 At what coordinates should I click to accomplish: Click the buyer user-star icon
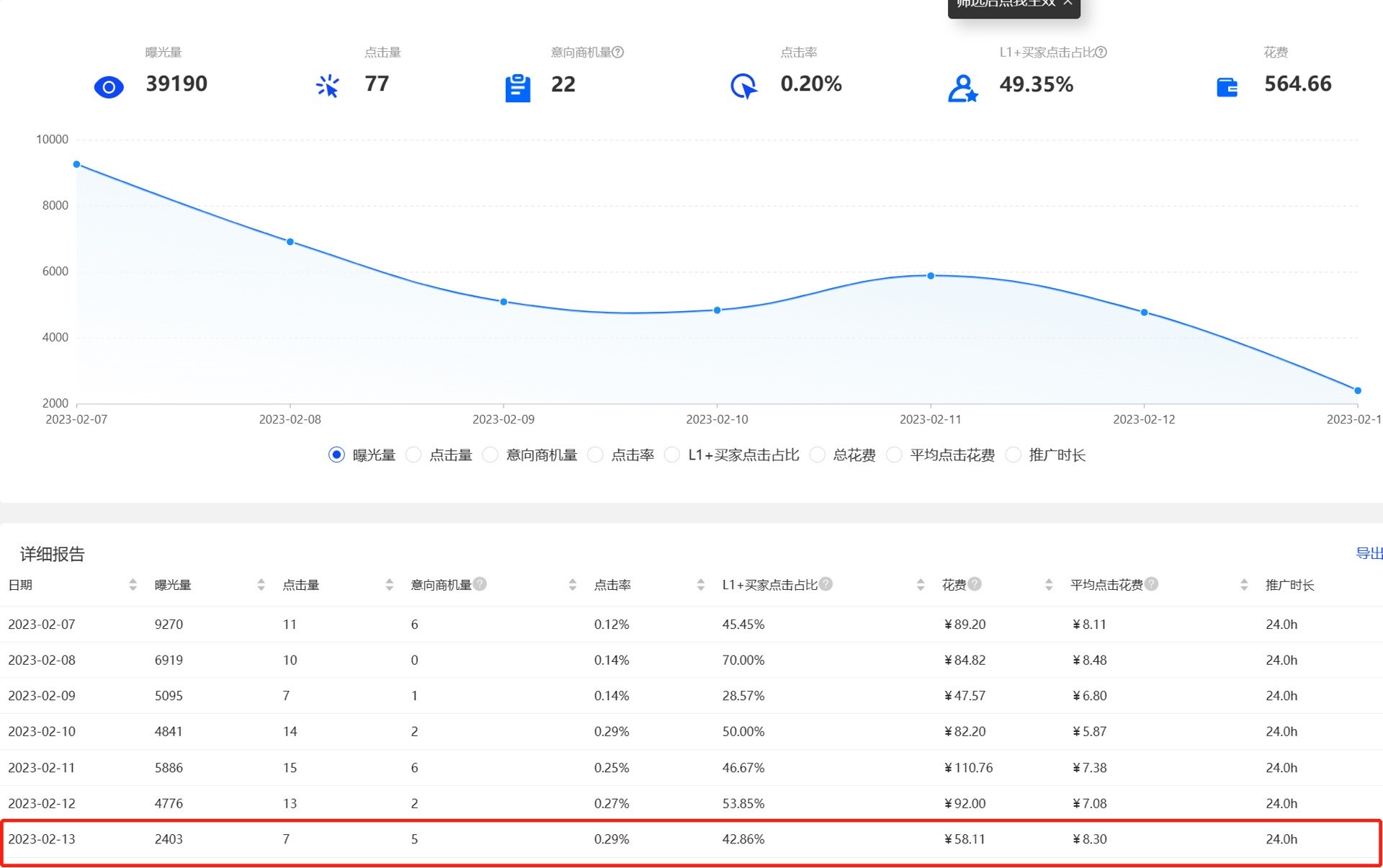[x=962, y=88]
